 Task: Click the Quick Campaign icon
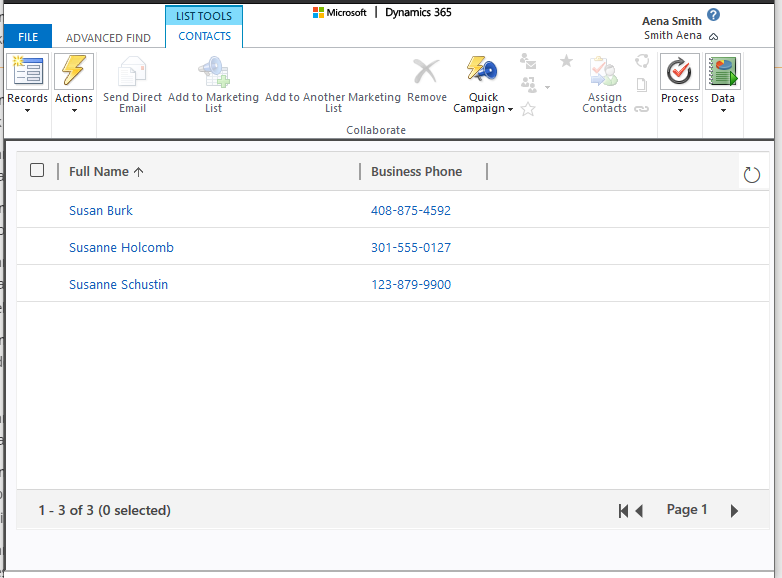point(482,69)
